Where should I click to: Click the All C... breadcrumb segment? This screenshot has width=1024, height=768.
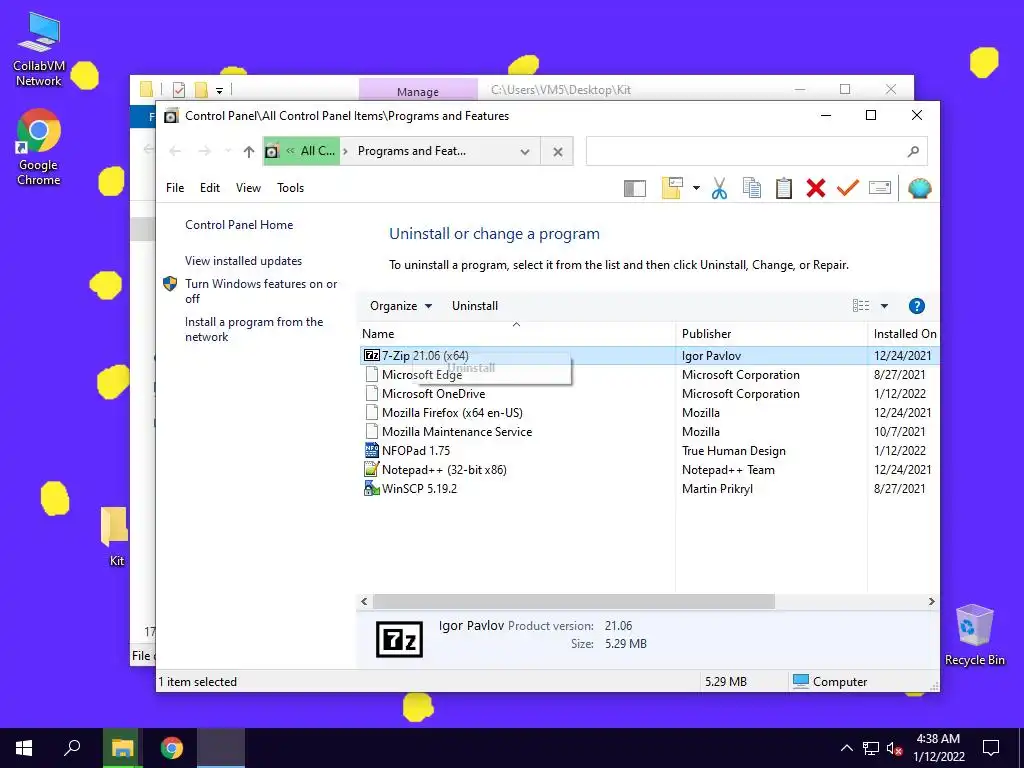tap(318, 151)
